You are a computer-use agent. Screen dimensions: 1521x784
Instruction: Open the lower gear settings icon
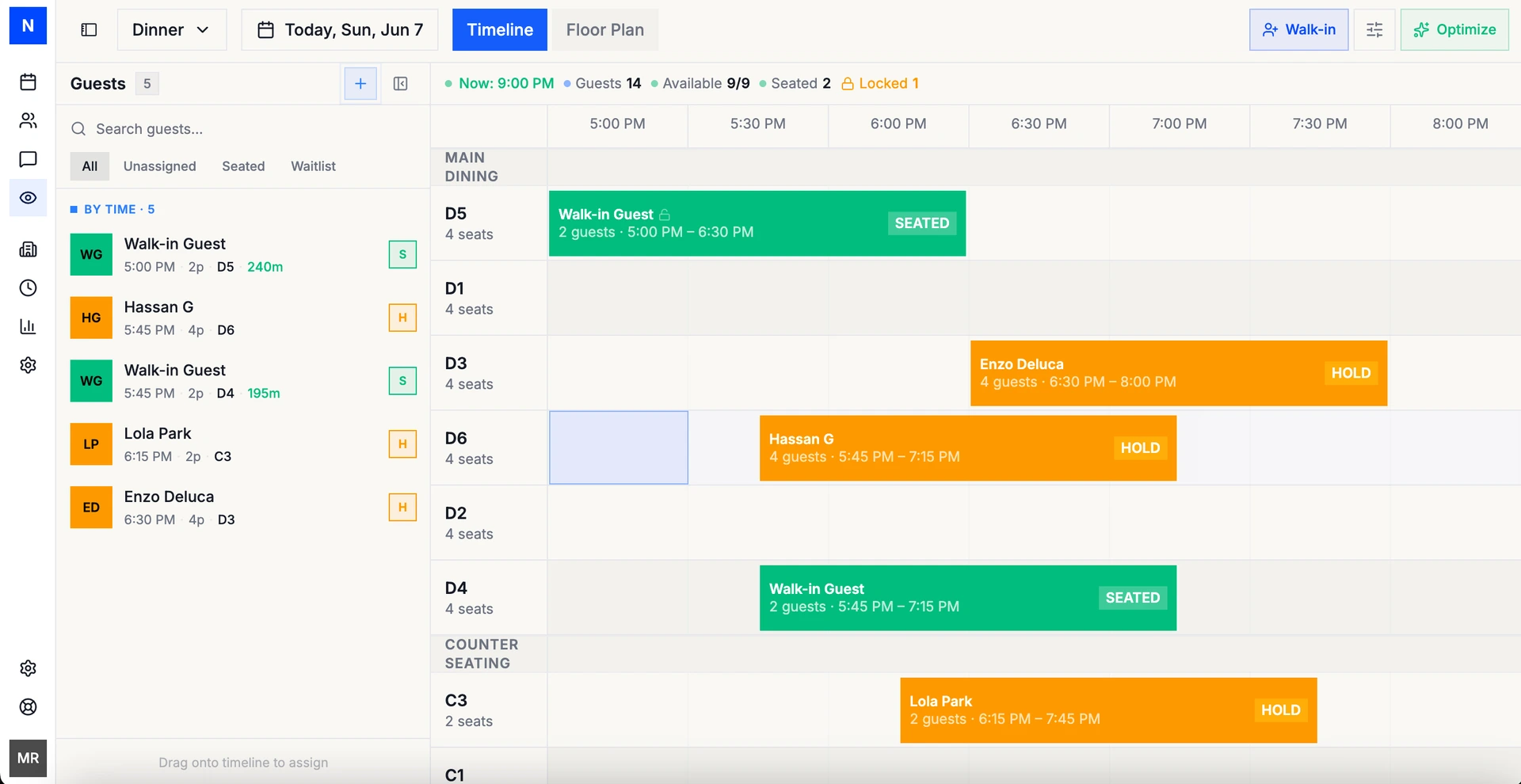point(28,668)
